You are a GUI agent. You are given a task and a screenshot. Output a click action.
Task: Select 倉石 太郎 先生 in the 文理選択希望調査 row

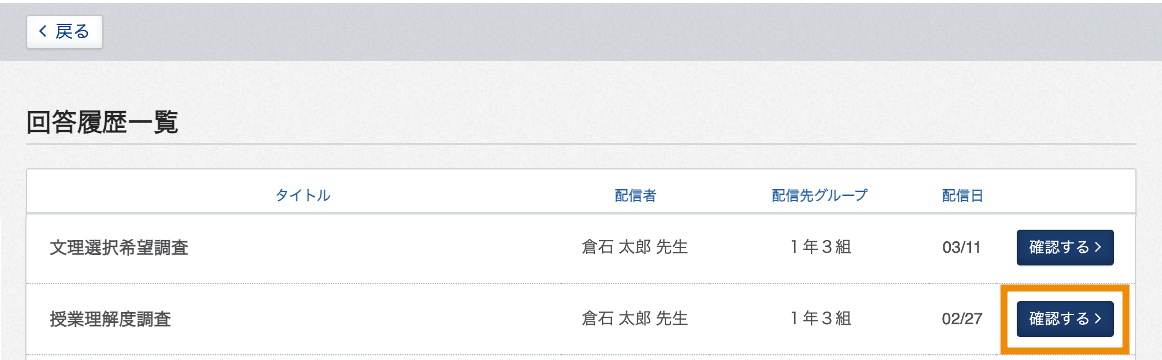pyautogui.click(x=635, y=247)
